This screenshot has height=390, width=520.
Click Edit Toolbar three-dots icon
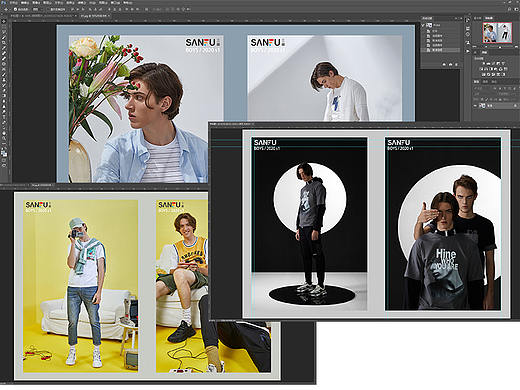[4, 144]
